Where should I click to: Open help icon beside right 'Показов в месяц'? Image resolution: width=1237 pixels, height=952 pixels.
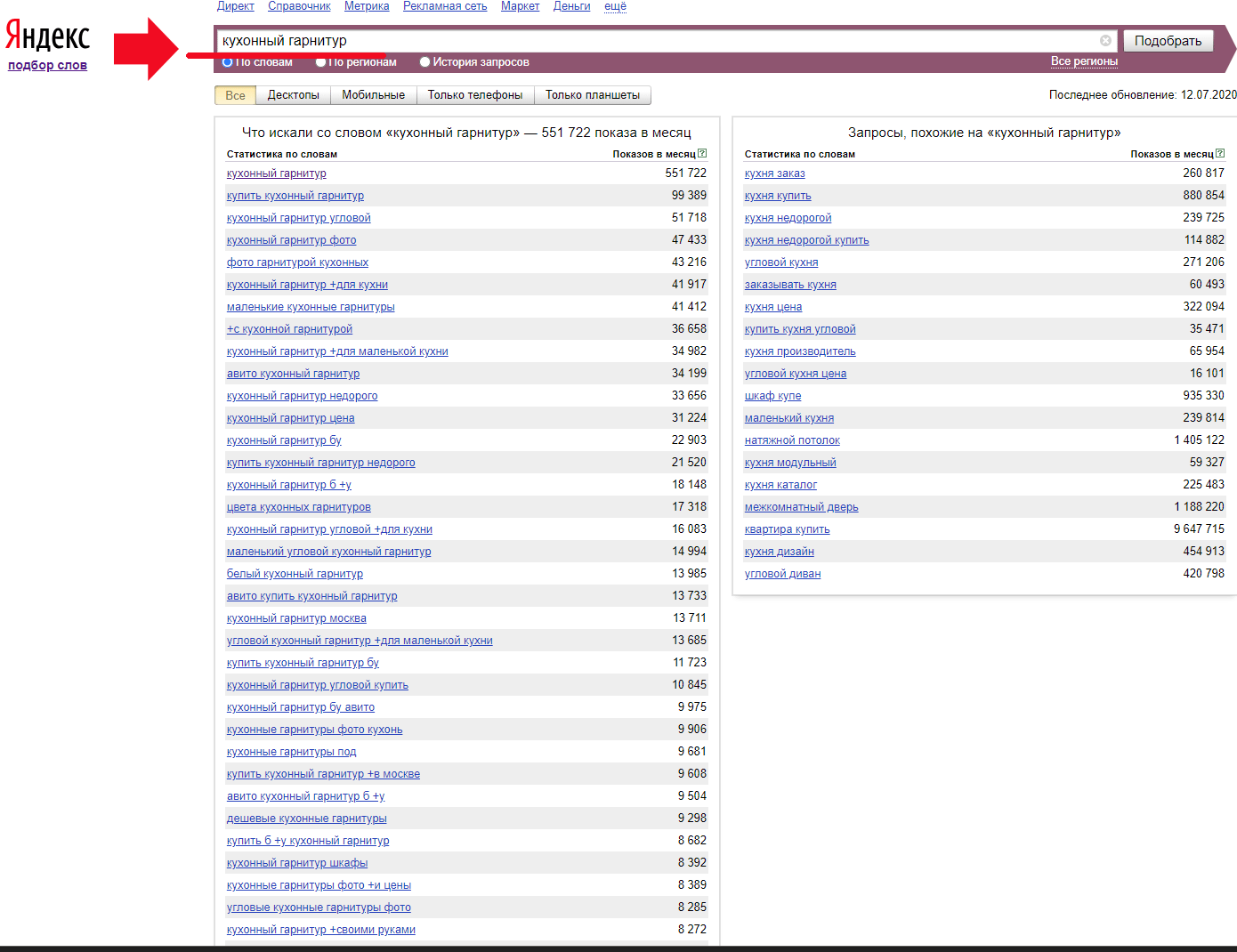click(1220, 153)
